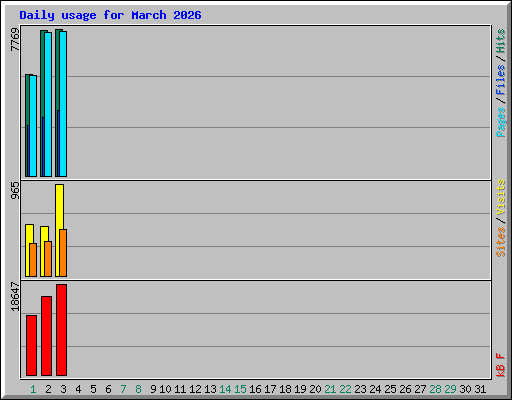Click the 965 visits axis value
512x400 pixels.
(15, 190)
